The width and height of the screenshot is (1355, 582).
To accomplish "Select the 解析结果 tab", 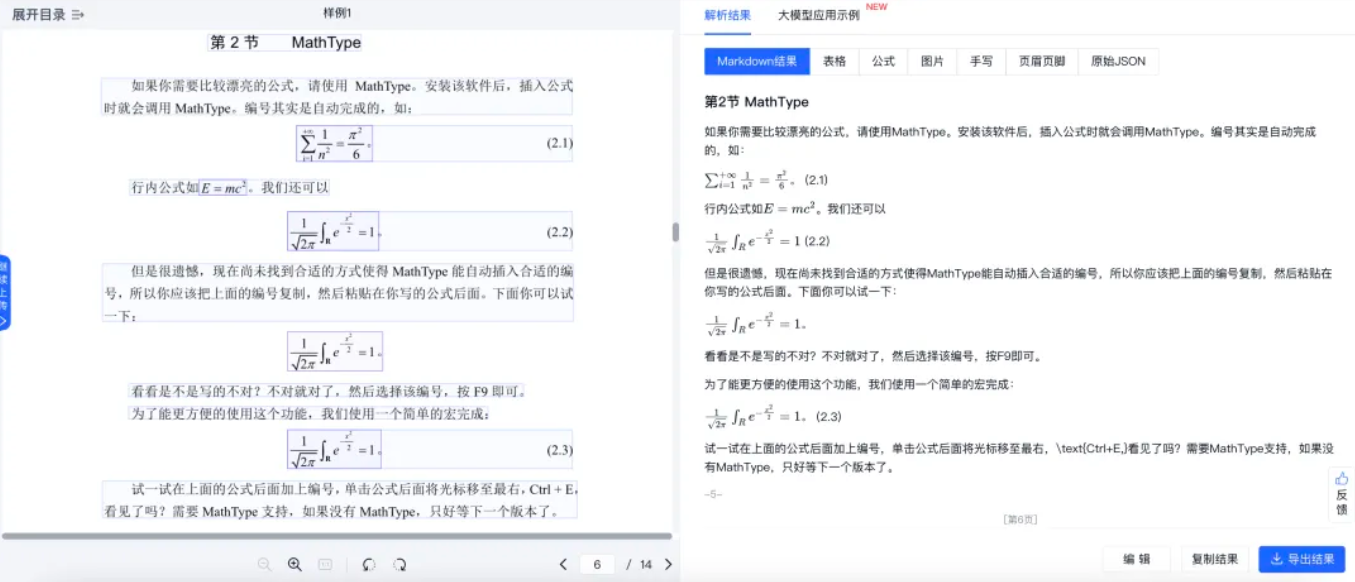I will (x=727, y=15).
